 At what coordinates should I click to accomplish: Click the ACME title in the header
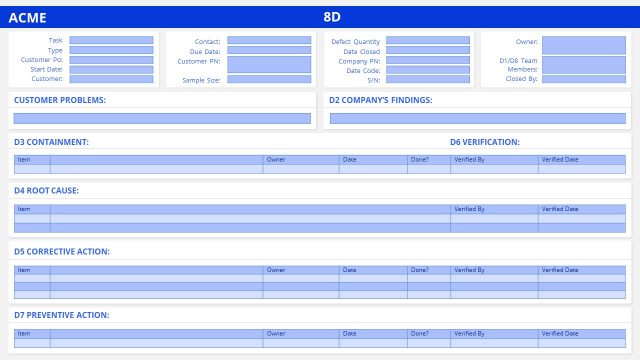(x=27, y=18)
